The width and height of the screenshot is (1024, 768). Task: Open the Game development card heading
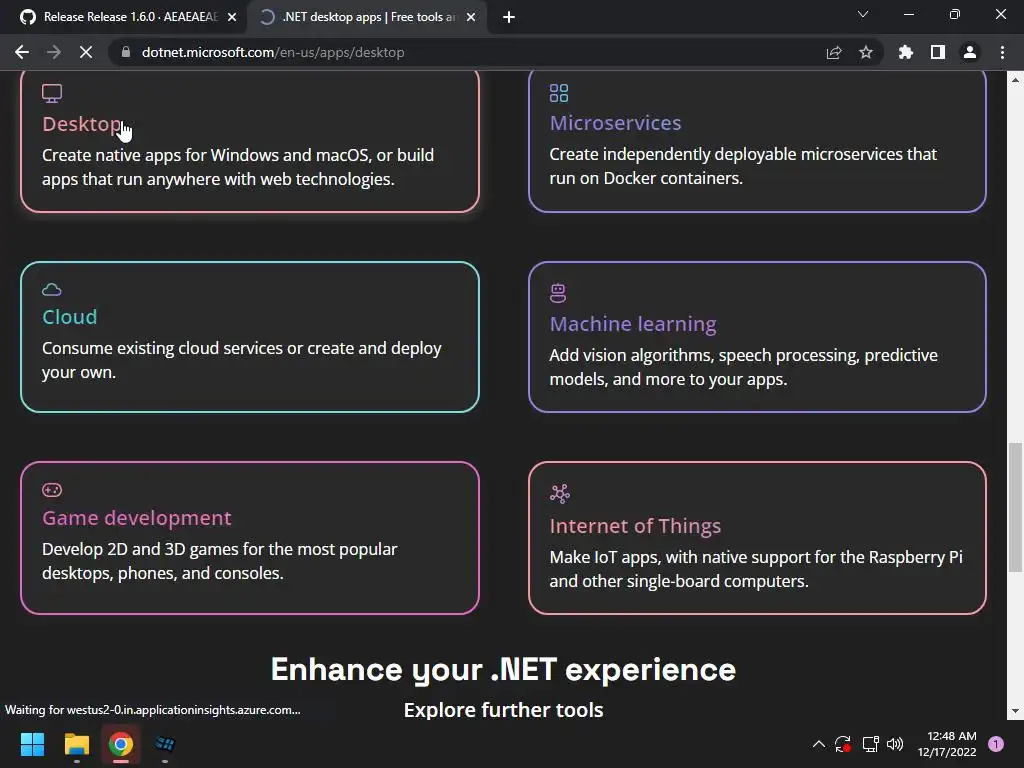[x=136, y=518]
